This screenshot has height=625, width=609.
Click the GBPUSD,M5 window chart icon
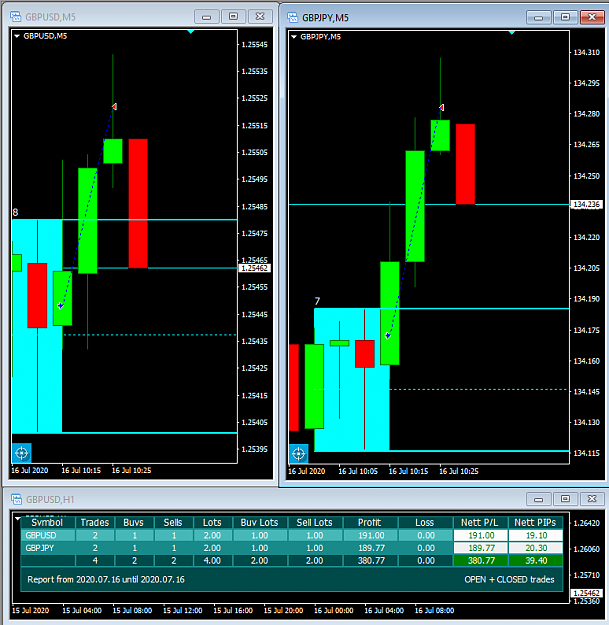(x=16, y=16)
